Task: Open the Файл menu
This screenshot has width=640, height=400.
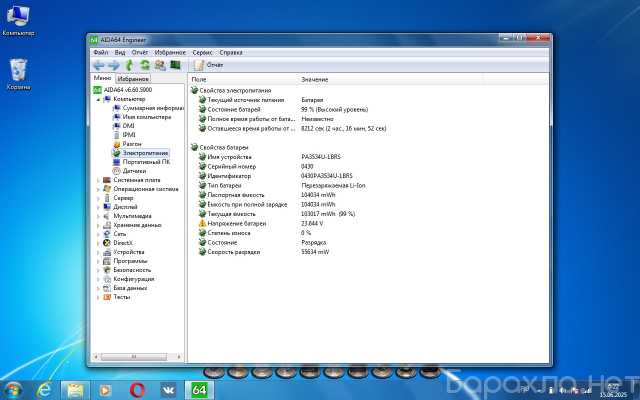Action: click(x=100, y=51)
